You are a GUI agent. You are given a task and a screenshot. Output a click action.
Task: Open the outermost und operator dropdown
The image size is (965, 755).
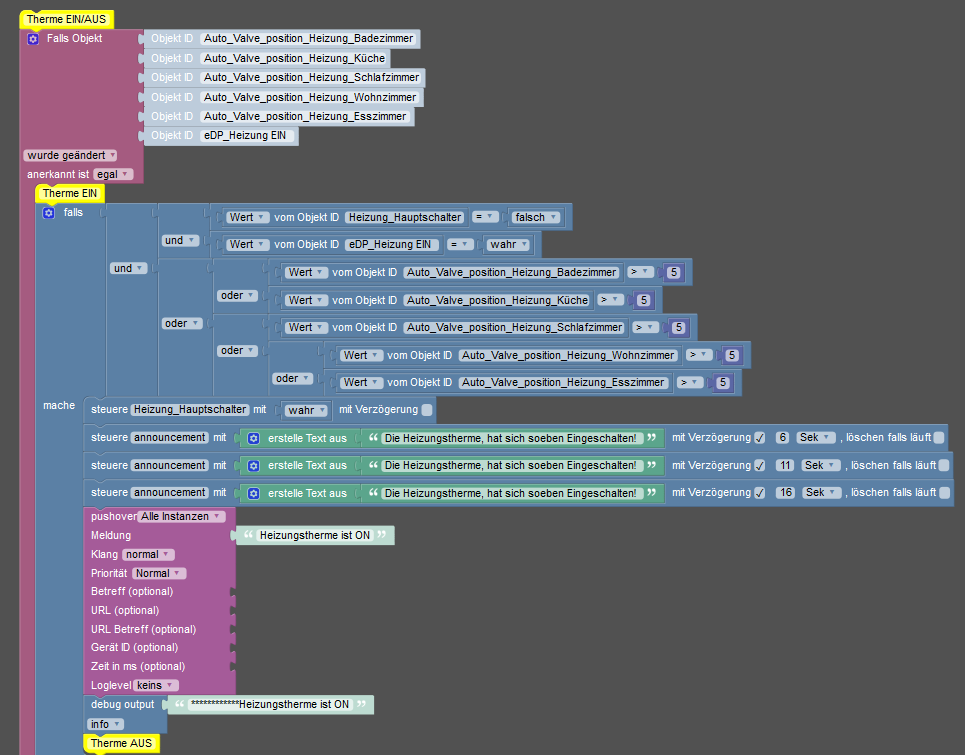tap(129, 268)
